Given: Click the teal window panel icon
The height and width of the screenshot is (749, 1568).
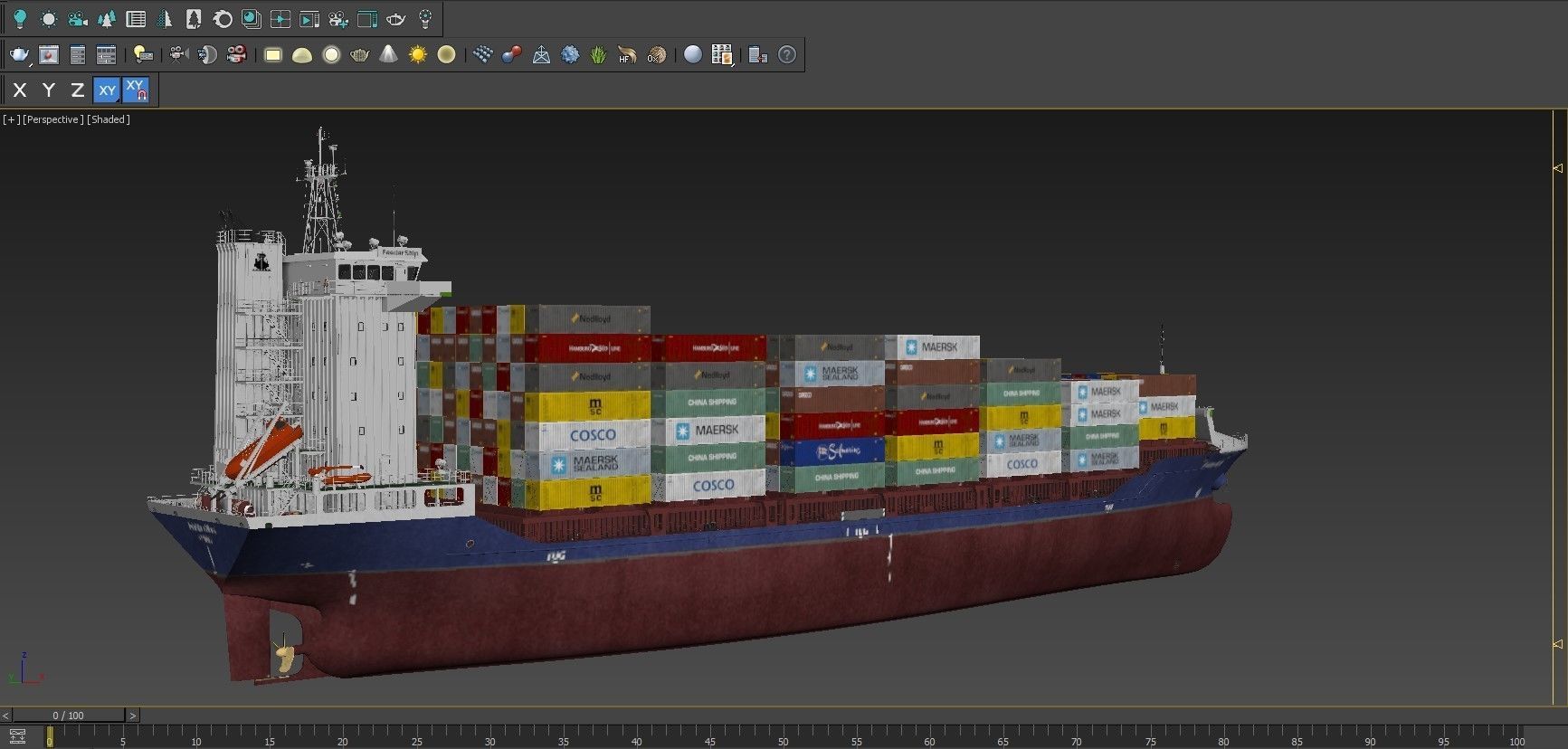Looking at the screenshot, I should point(367,18).
